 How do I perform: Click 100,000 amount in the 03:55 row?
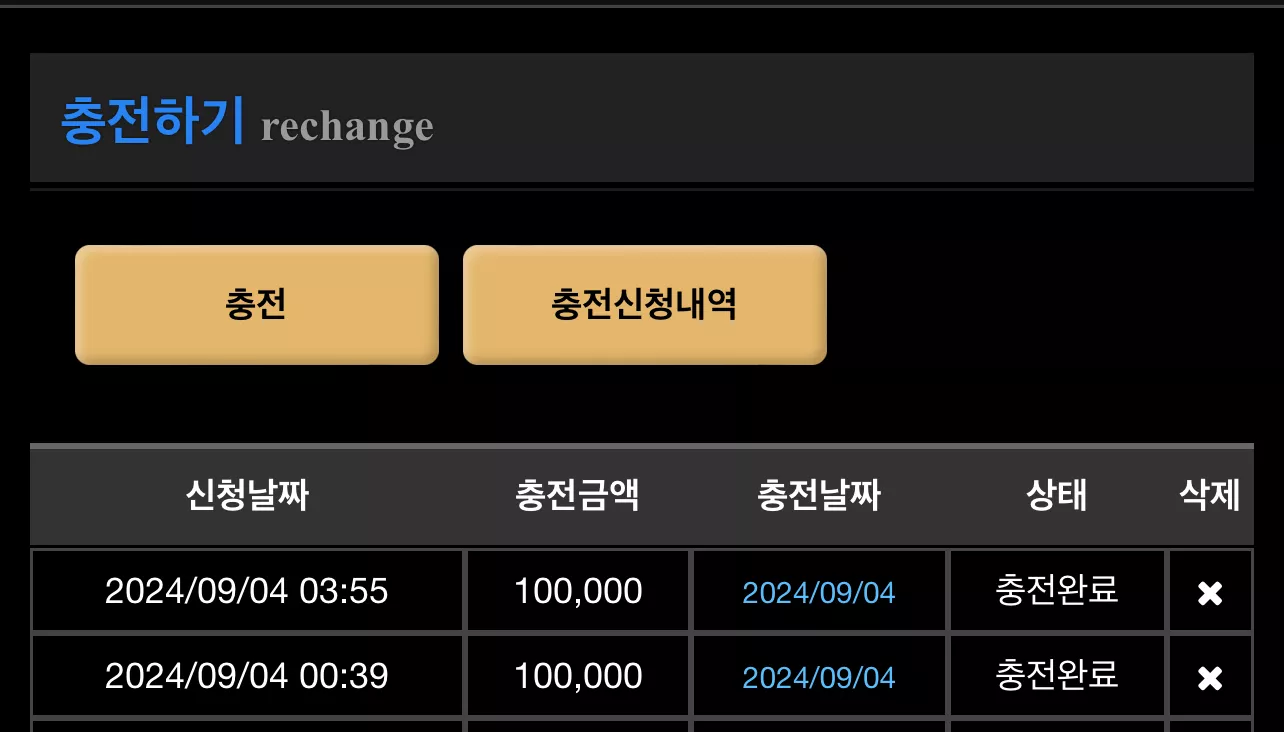click(578, 591)
